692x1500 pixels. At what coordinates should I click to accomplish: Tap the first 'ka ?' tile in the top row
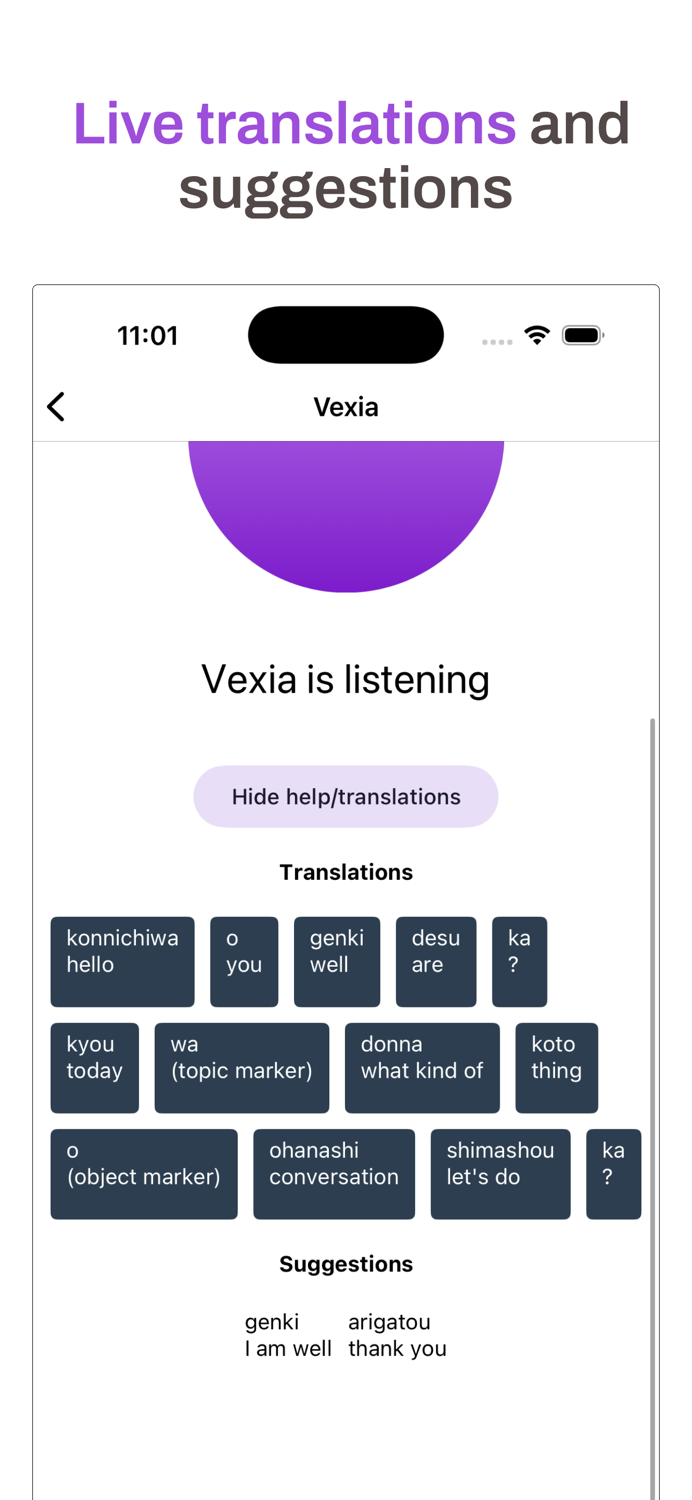point(519,961)
